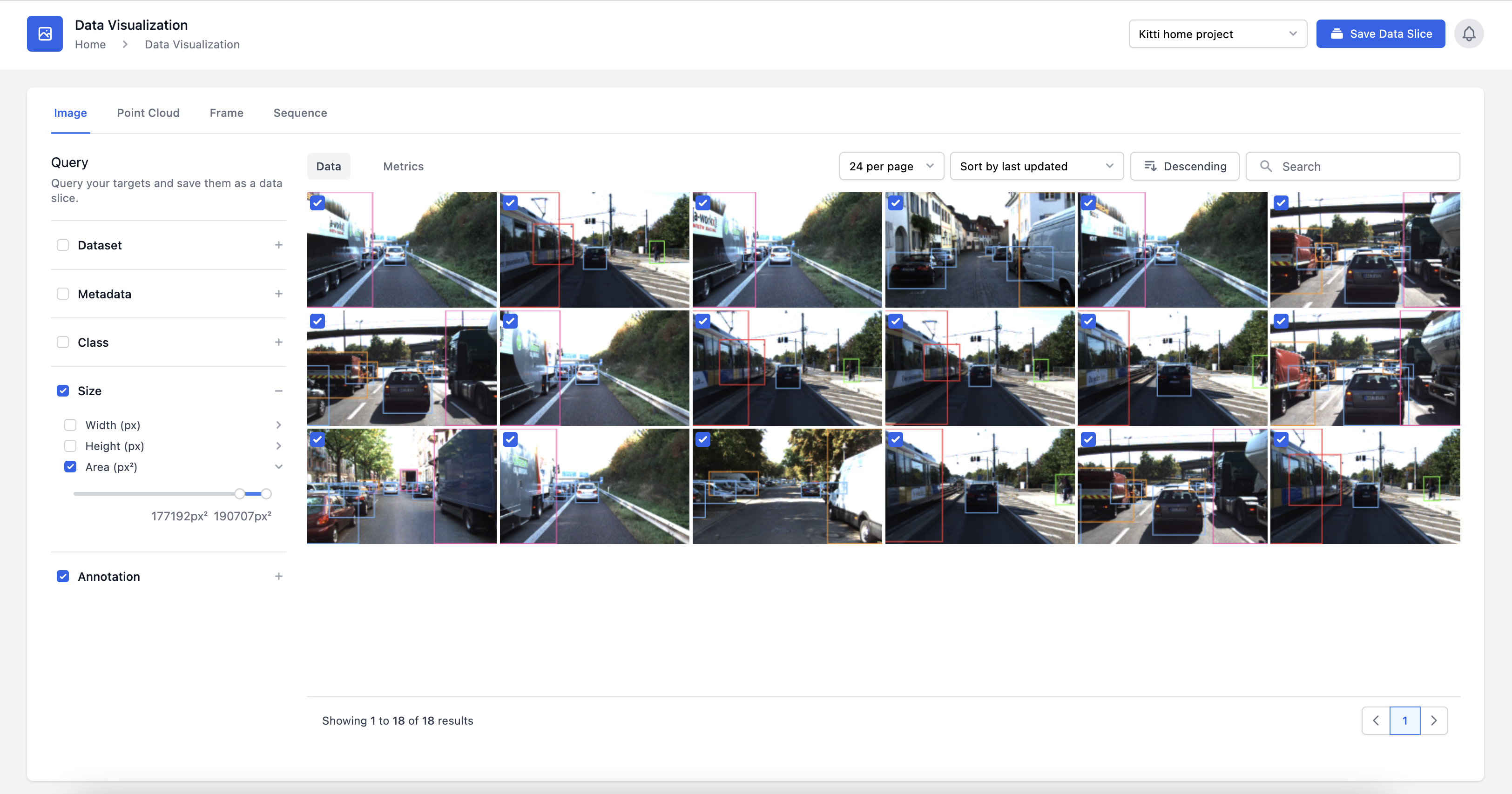Viewport: 1512px width, 794px height.
Task: Switch to the Point Cloud tab
Action: (148, 113)
